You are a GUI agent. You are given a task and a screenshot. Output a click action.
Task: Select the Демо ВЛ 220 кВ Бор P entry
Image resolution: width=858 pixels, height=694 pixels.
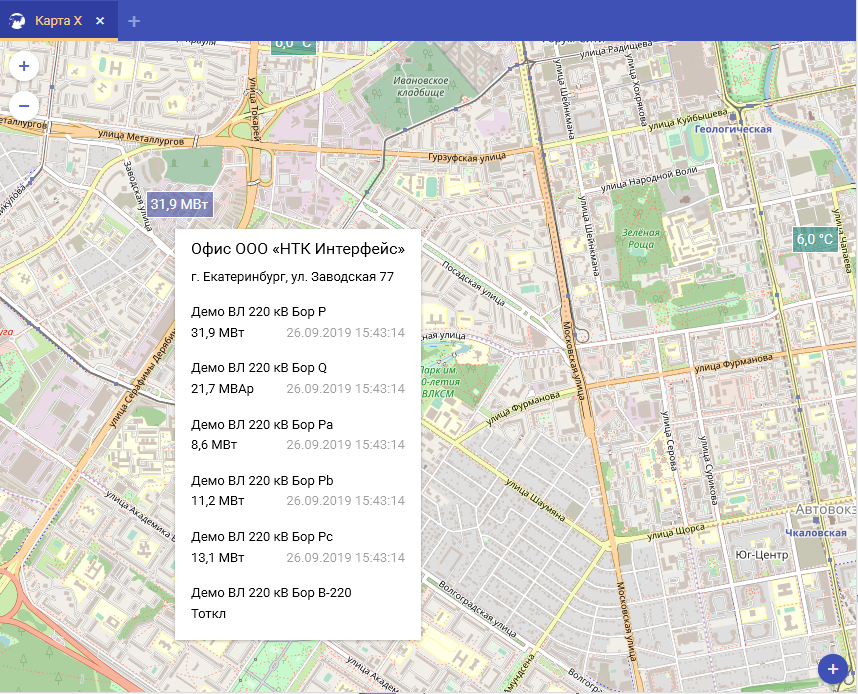(258, 311)
